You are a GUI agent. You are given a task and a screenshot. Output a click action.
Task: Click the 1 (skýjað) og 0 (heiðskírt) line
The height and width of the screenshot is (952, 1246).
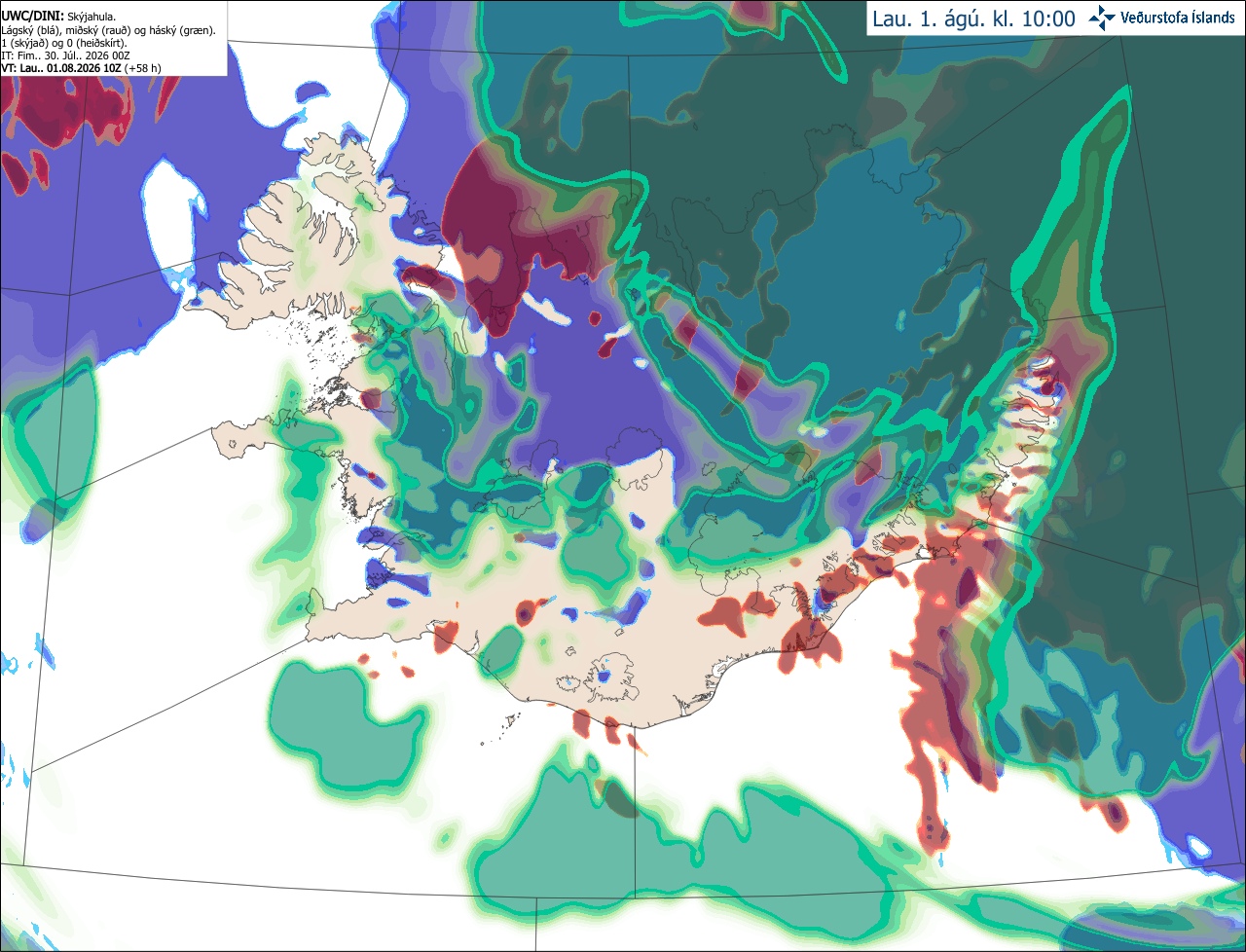point(64,43)
